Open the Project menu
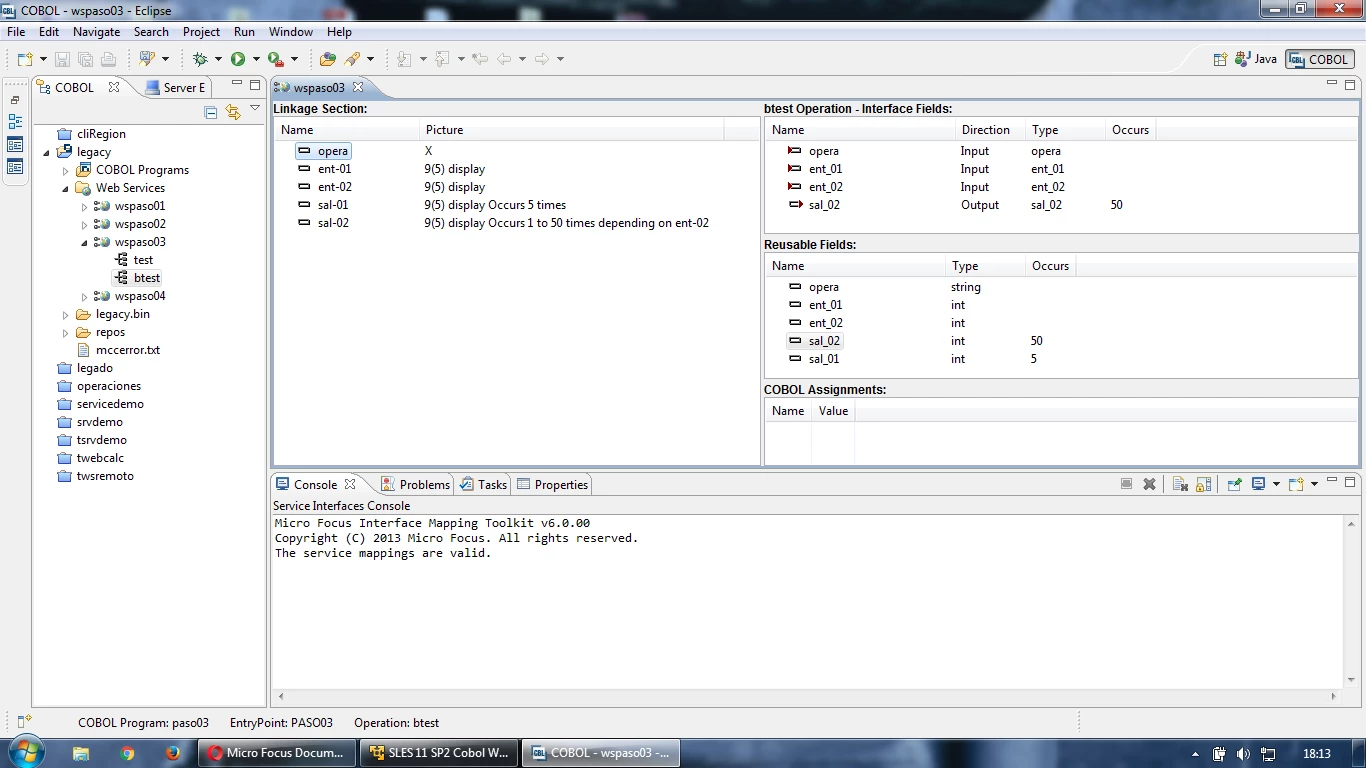This screenshot has width=1366, height=768. [x=201, y=32]
